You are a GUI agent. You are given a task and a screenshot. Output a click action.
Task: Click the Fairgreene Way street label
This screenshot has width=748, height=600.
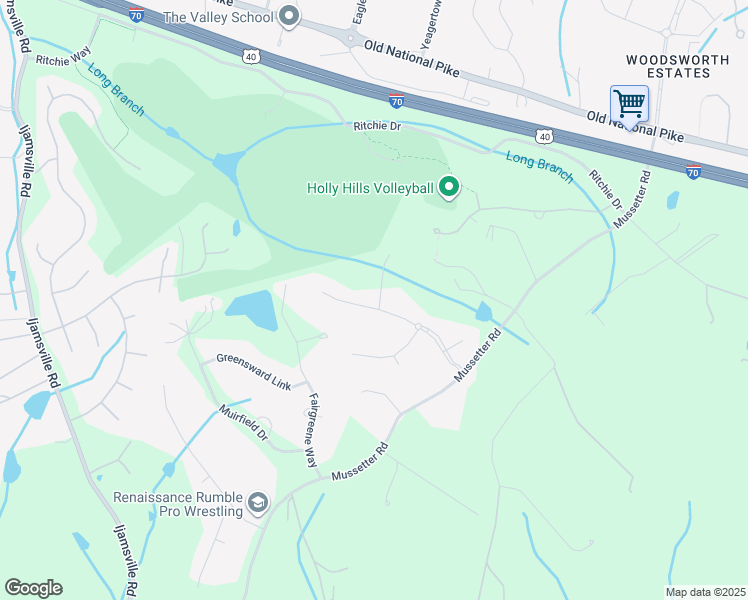312,430
